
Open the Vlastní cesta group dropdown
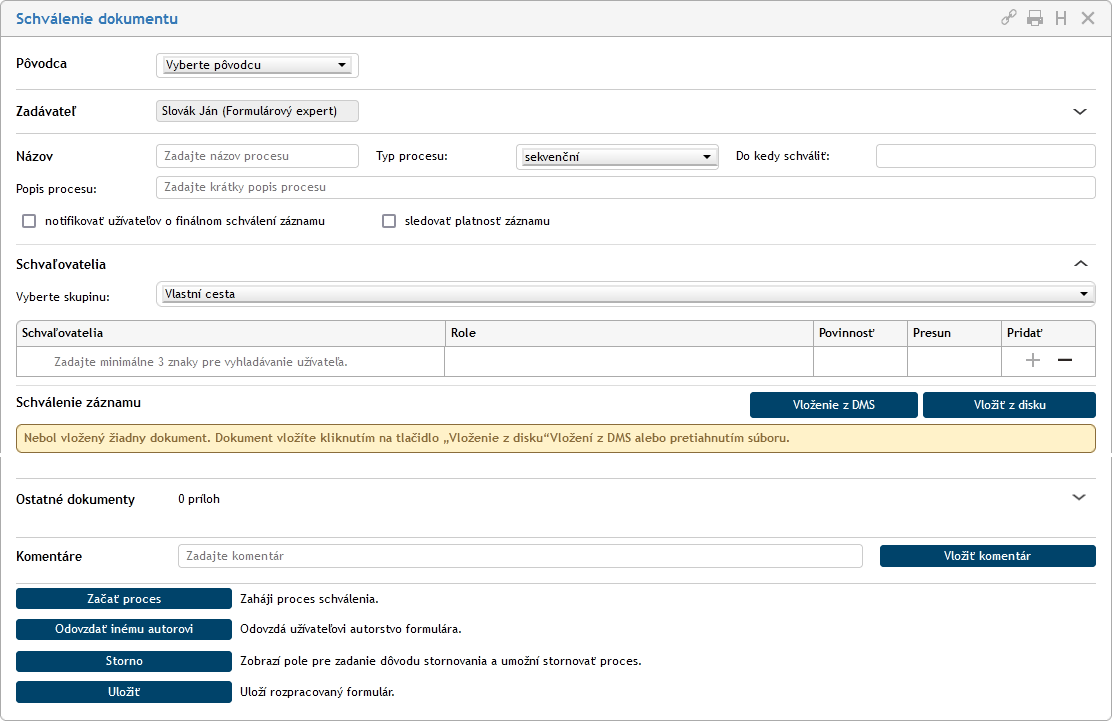[x=626, y=294]
